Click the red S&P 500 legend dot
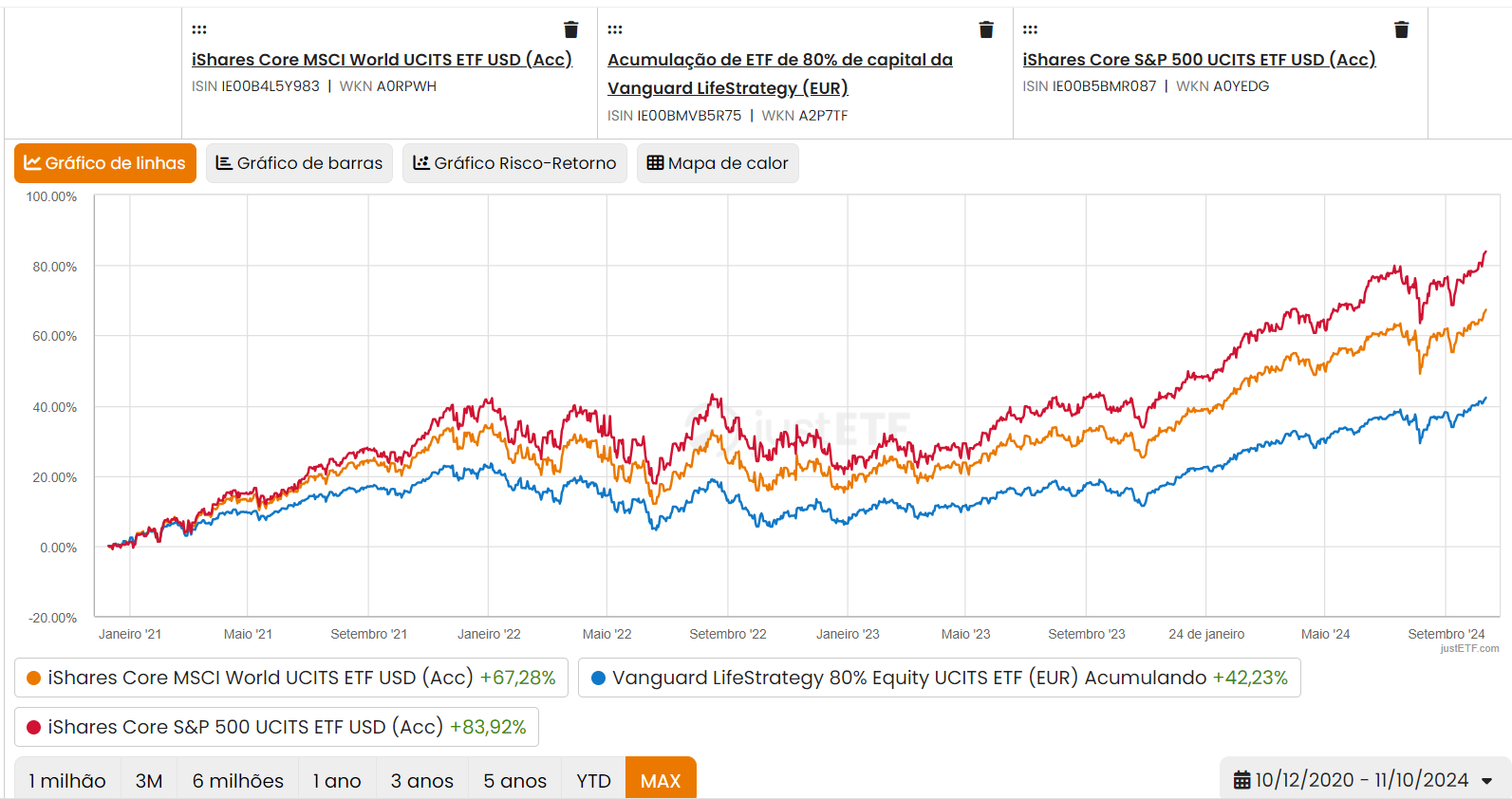The image size is (1512, 799). pos(33,727)
